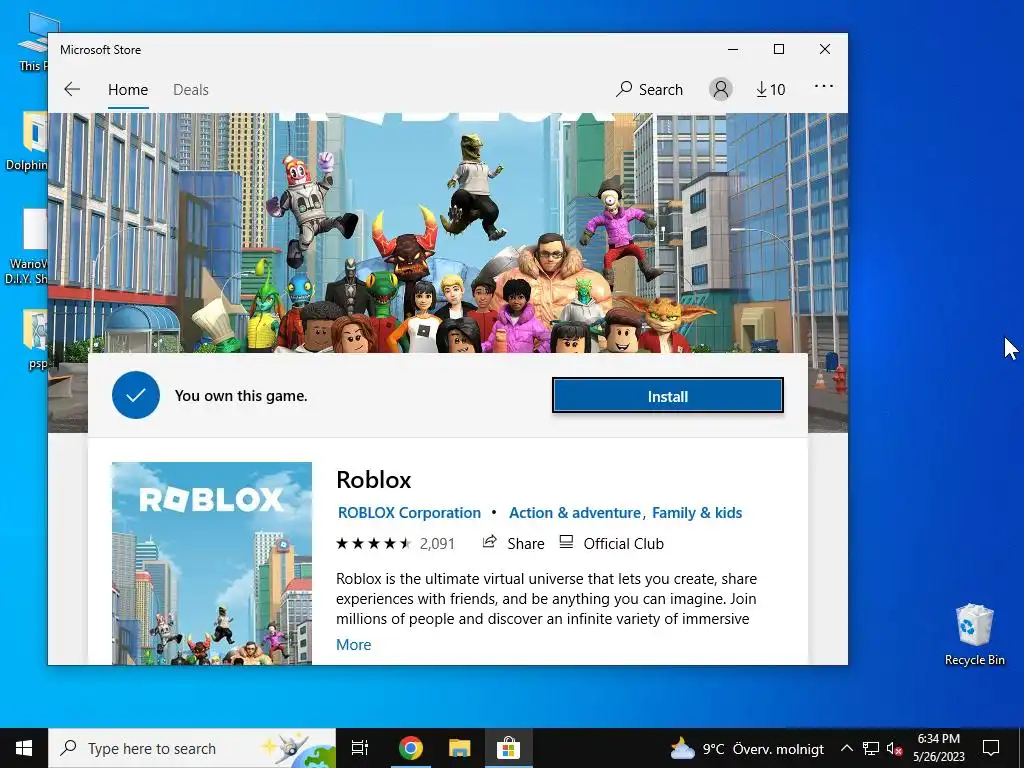Open the weather widget showing 9°C

coord(747,748)
